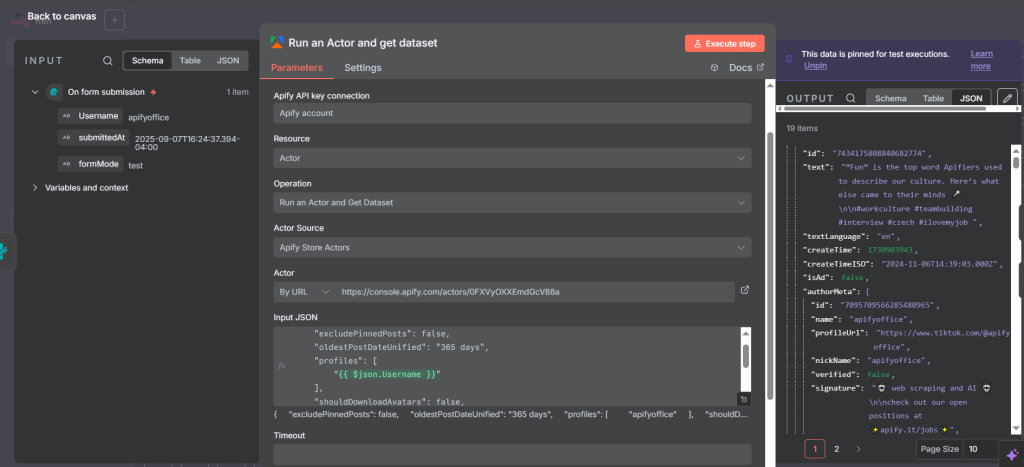Click the '19 items' count label
The image size is (1024, 467).
pyautogui.click(x=802, y=129)
